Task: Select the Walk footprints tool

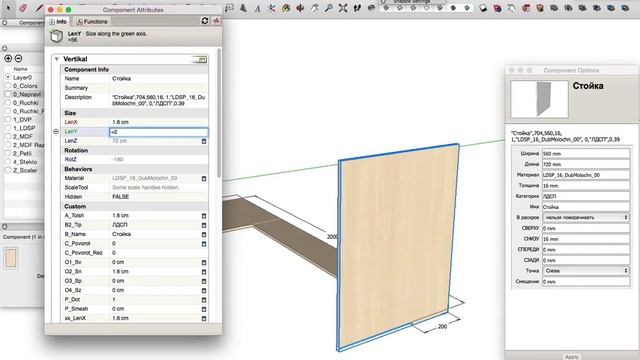Action: click(357, 8)
